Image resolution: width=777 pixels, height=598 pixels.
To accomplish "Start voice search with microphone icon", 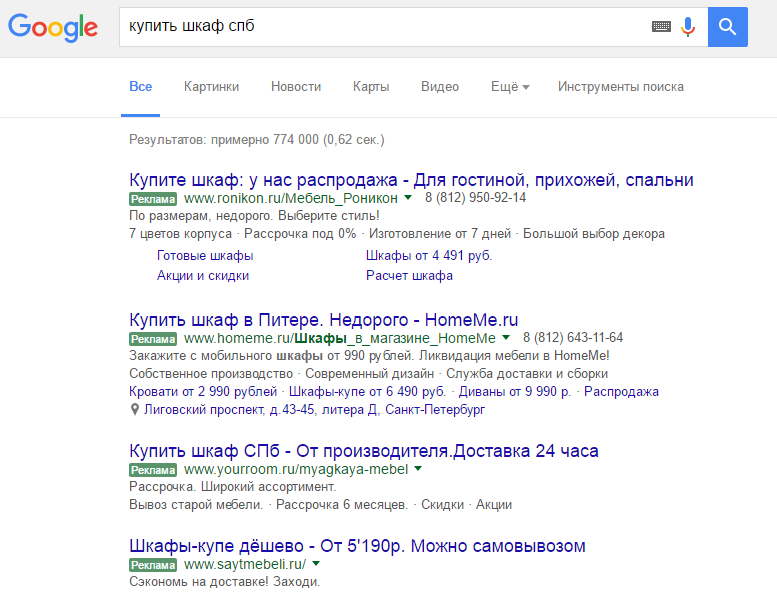I will [x=688, y=27].
